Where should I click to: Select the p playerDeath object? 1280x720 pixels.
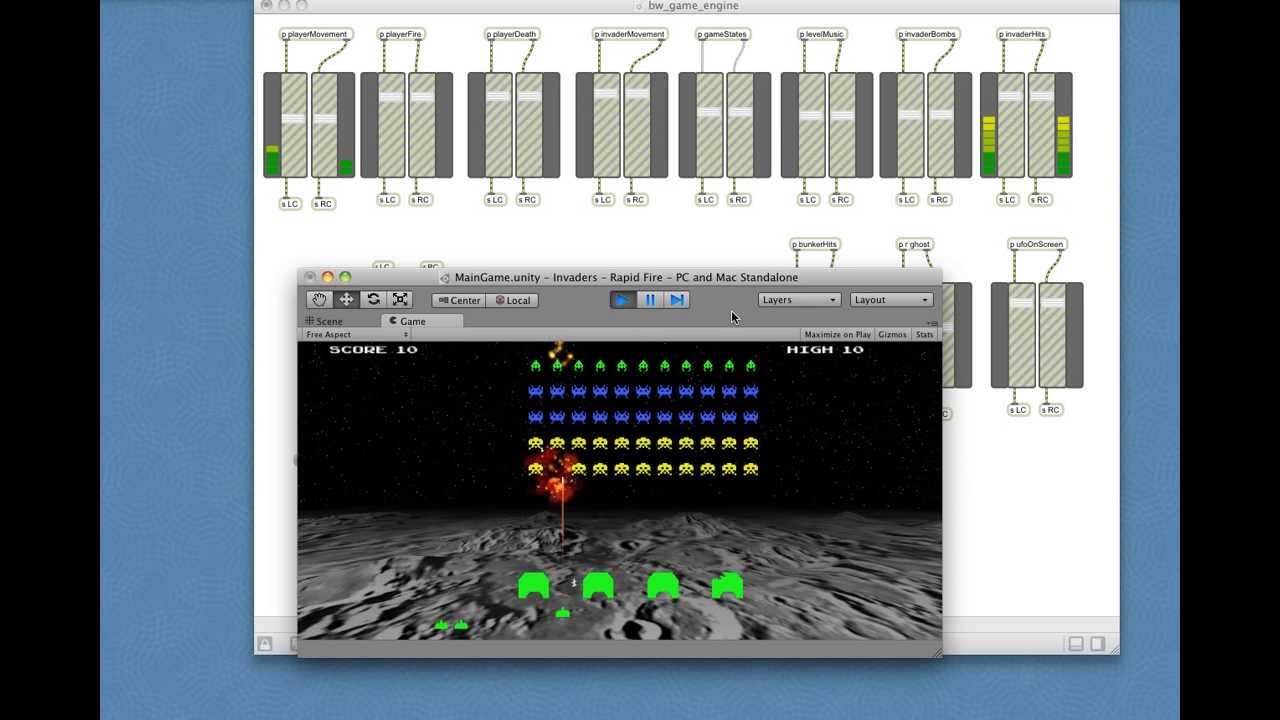tap(511, 34)
